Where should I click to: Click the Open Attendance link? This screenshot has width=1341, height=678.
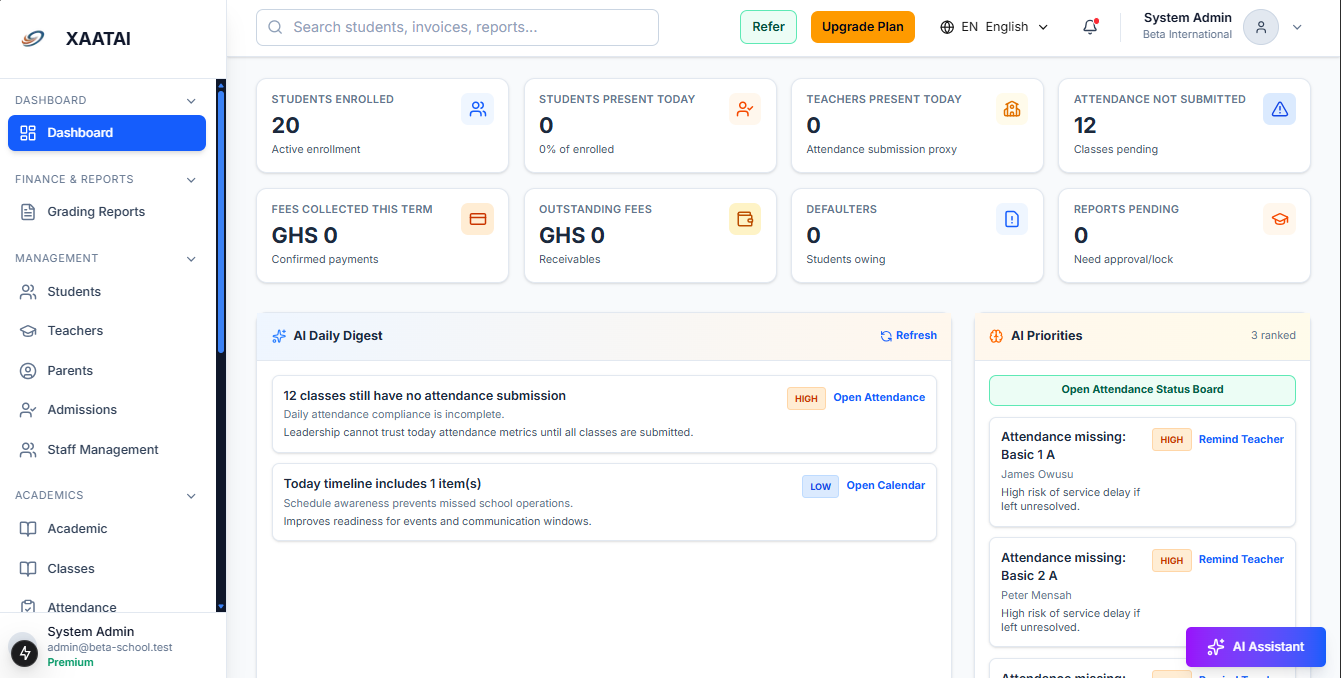click(x=879, y=397)
